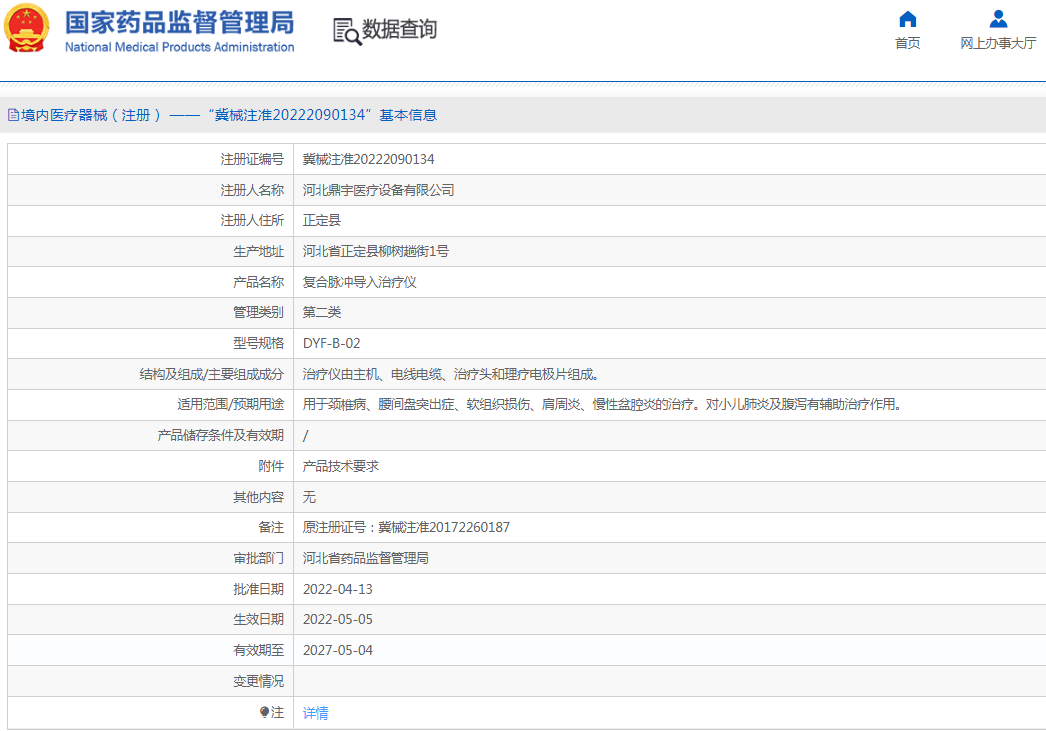Click the document icon before 境内医疗器械

13,115
